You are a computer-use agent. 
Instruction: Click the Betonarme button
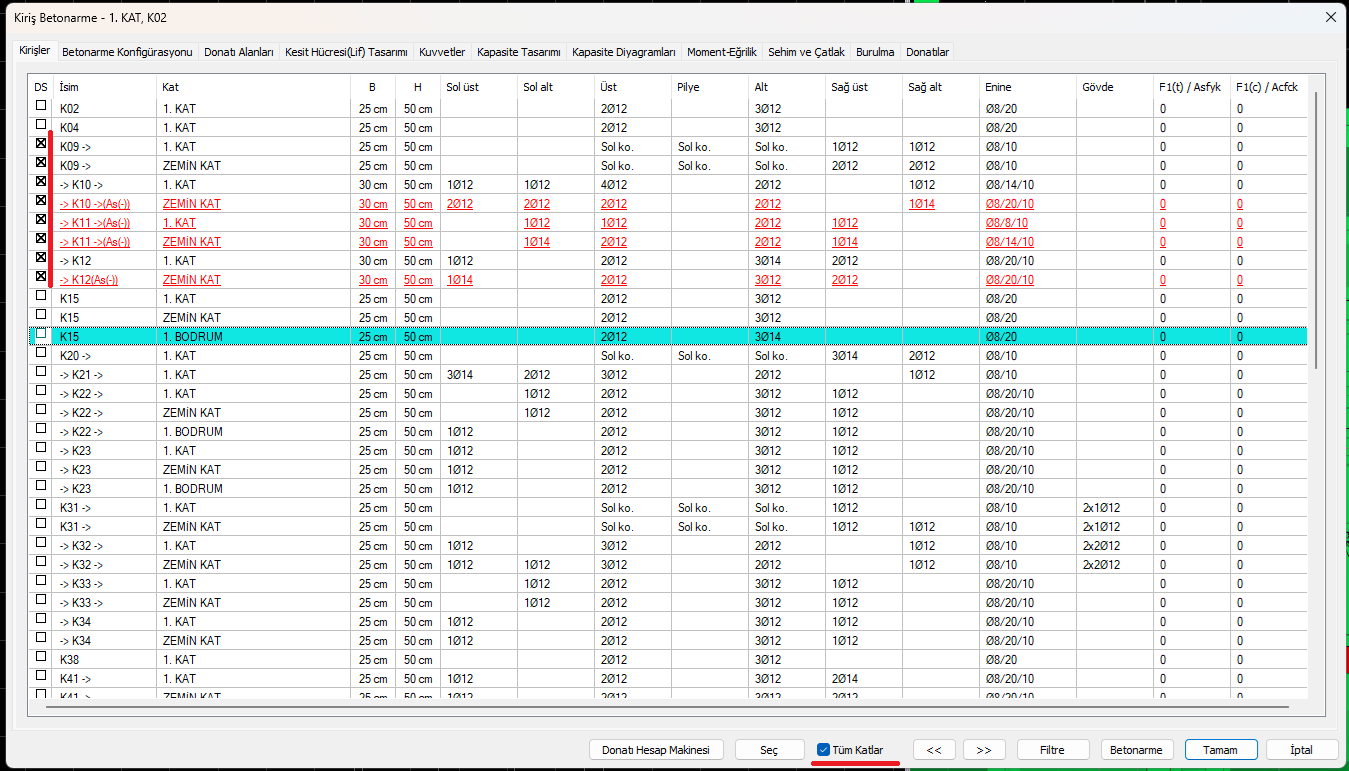(x=1137, y=750)
